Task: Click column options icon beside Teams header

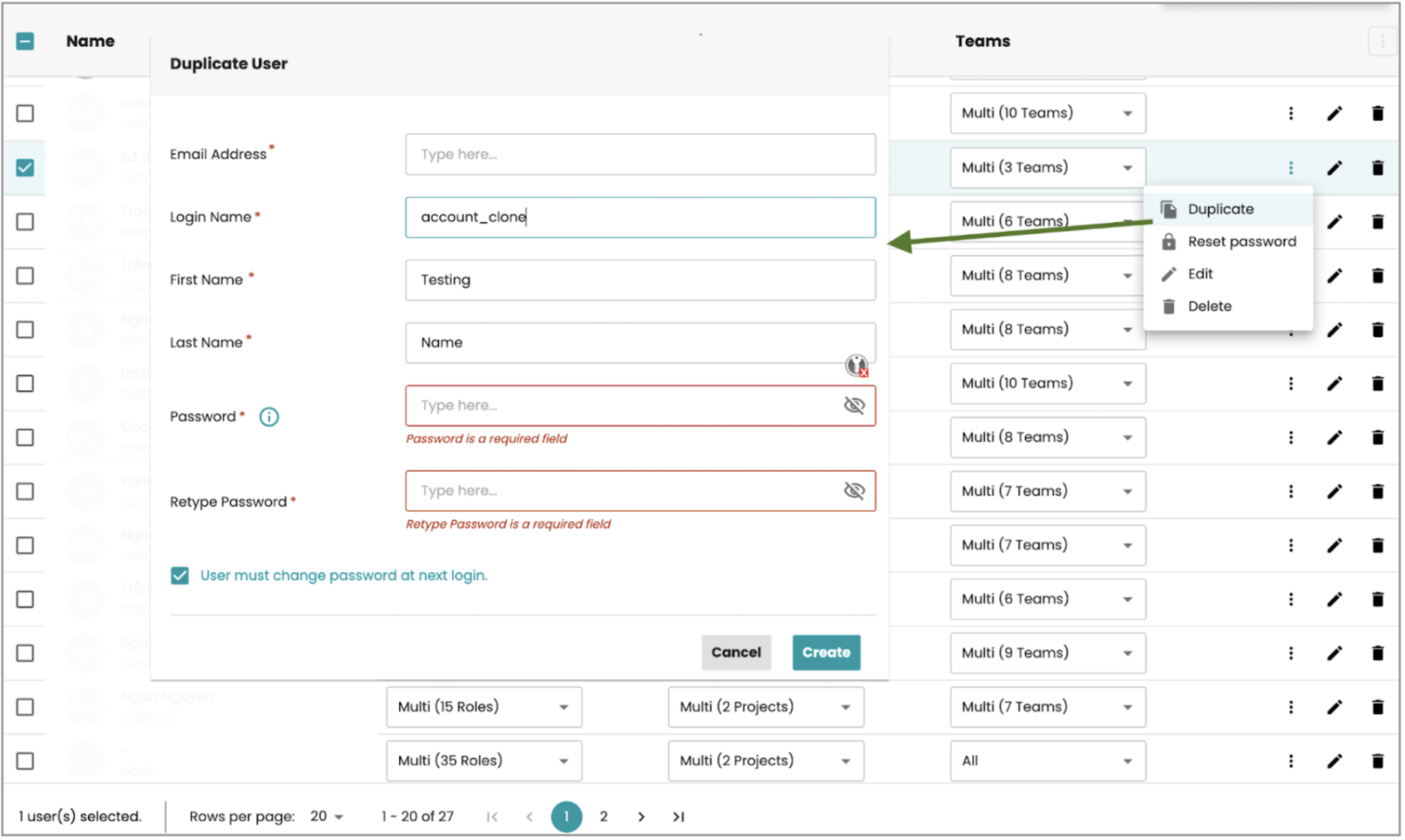Action: [1382, 41]
